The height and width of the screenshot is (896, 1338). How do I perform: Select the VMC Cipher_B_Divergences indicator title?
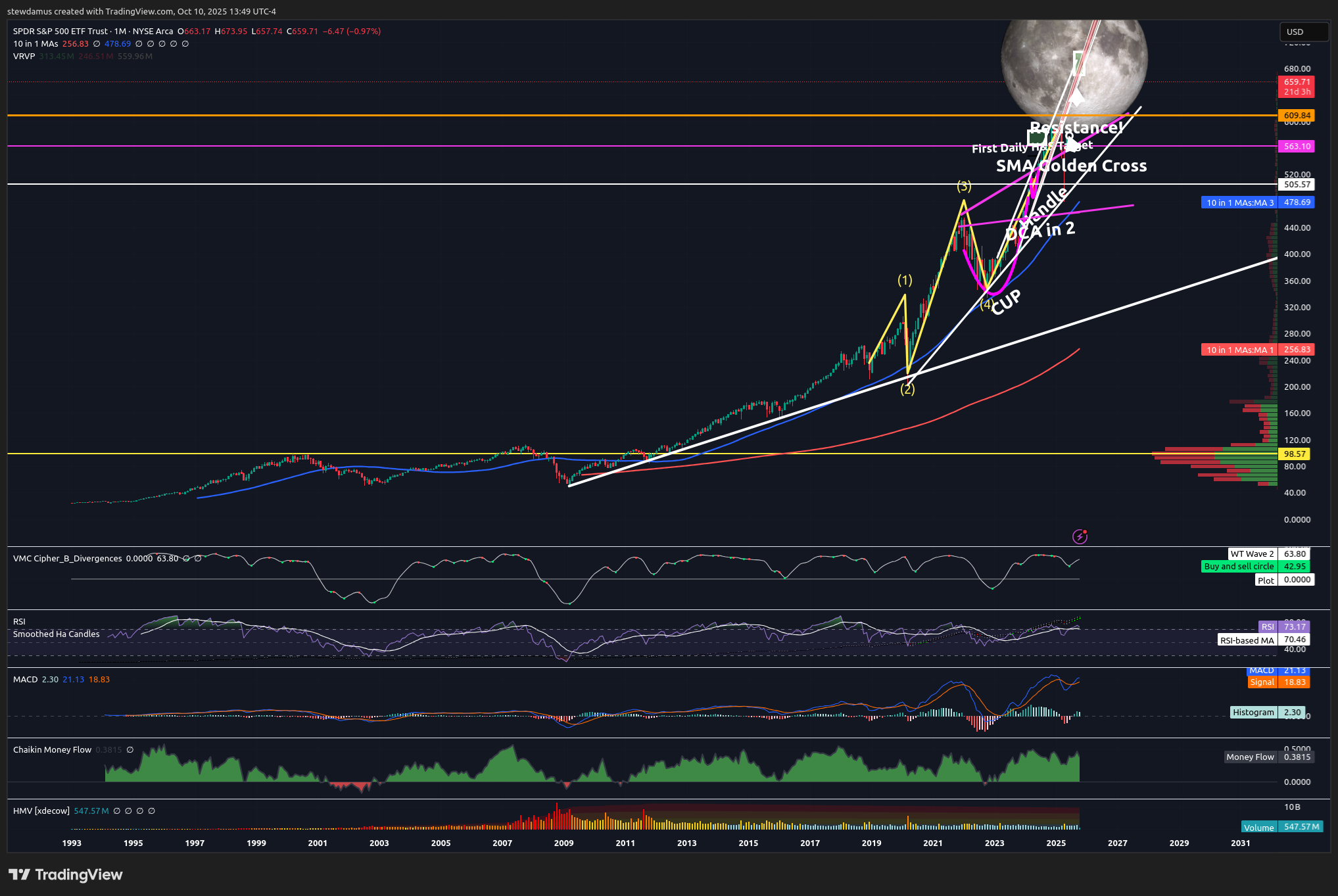(67, 559)
